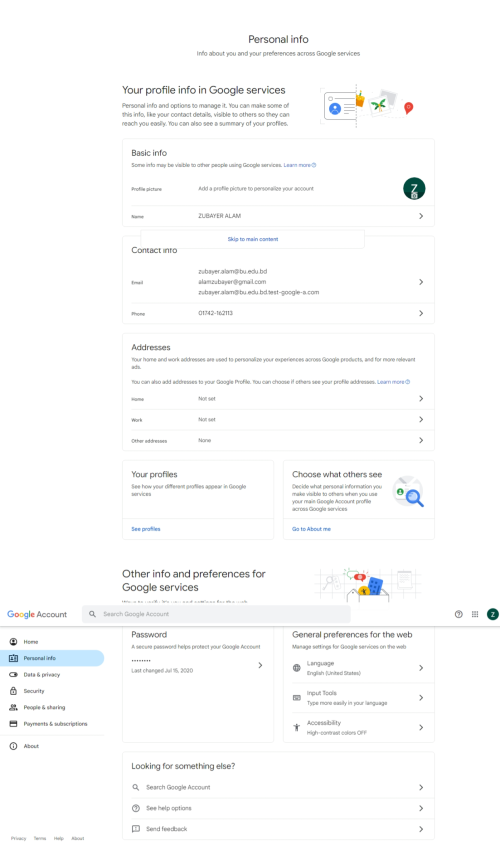Click the Security lock icon in sidebar
Viewport: 500px width, 847px height.
click(x=13, y=691)
